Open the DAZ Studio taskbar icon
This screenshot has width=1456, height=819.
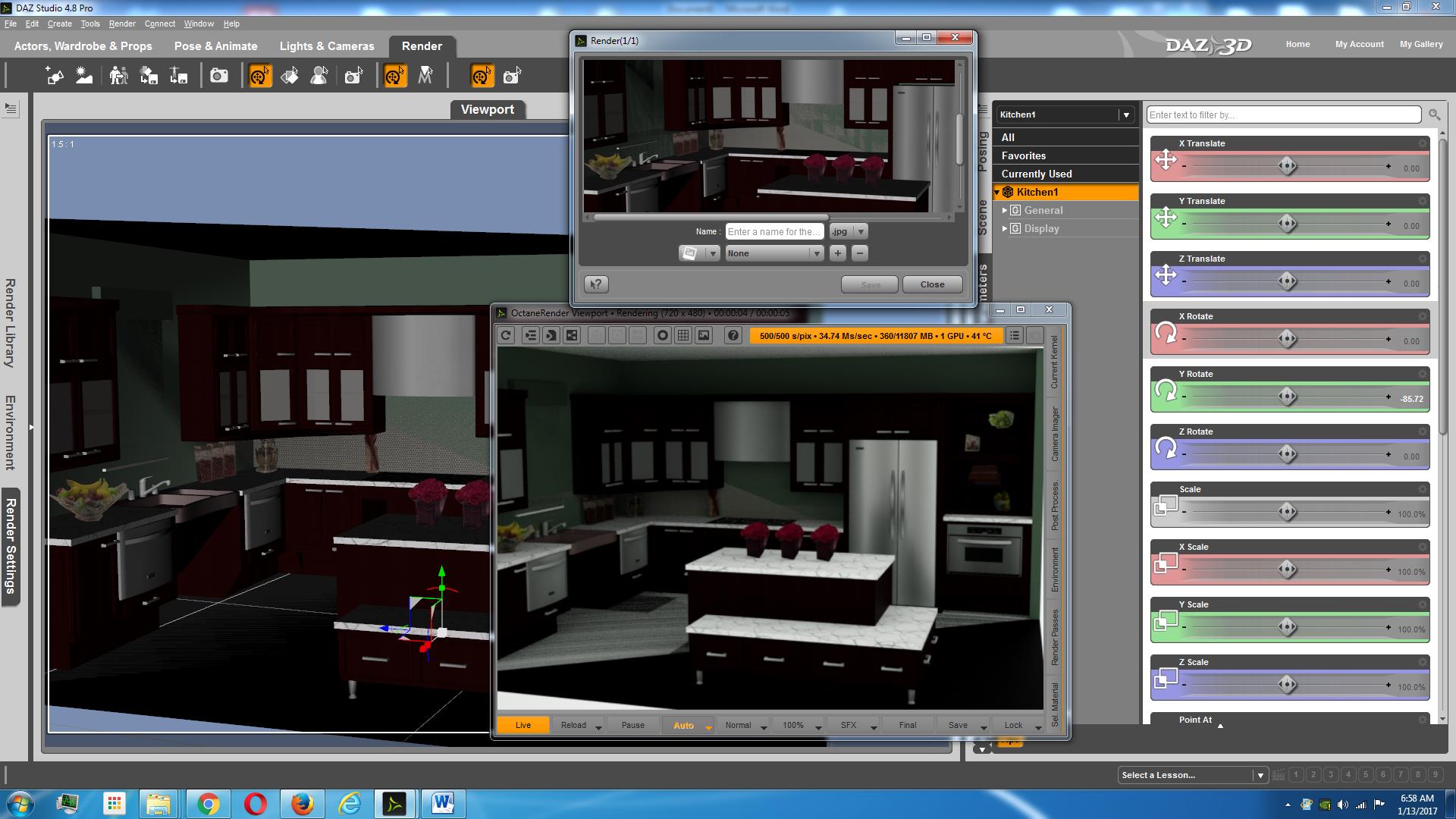click(x=394, y=804)
